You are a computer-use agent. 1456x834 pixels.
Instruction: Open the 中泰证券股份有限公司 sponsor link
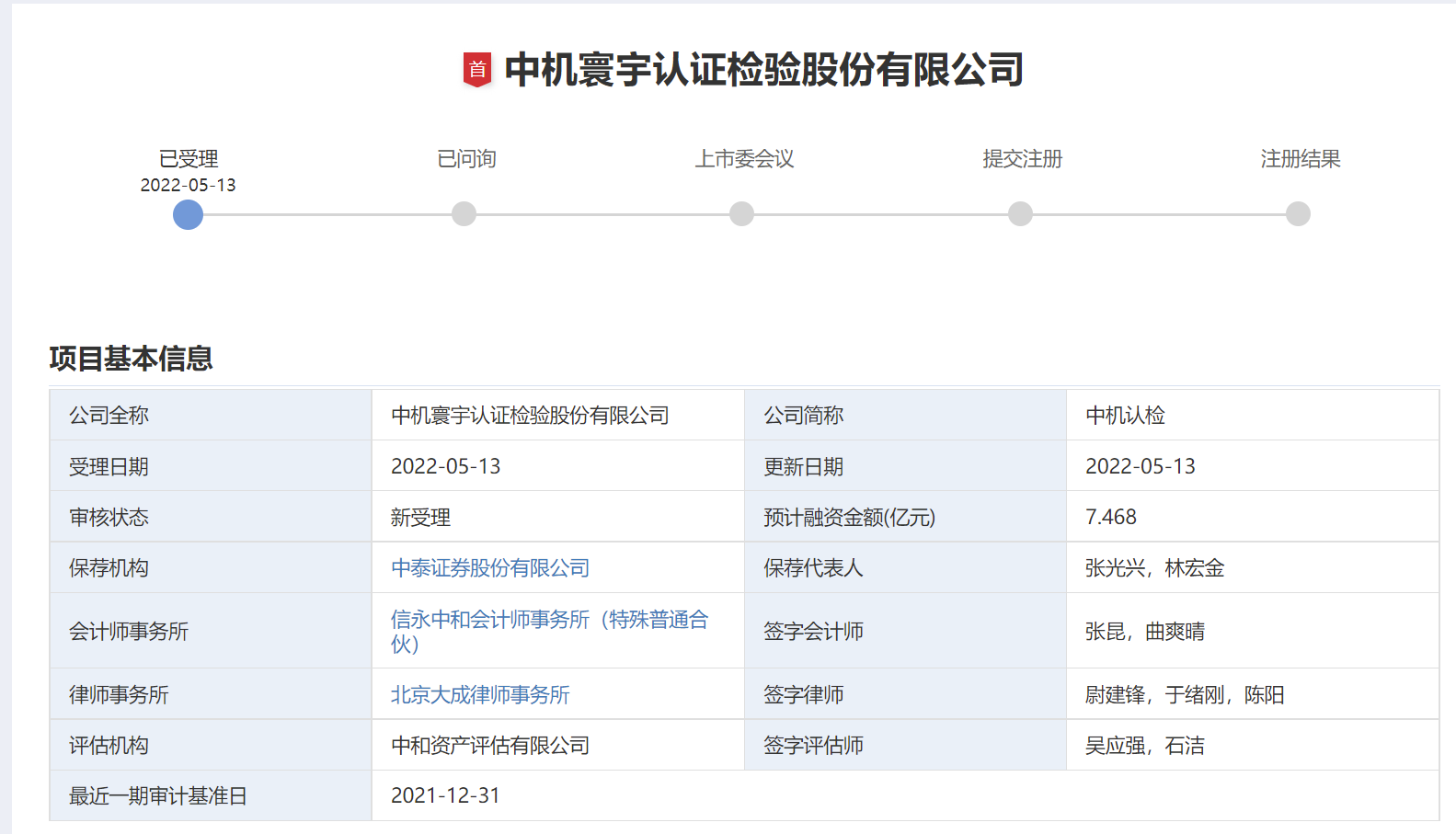490,568
